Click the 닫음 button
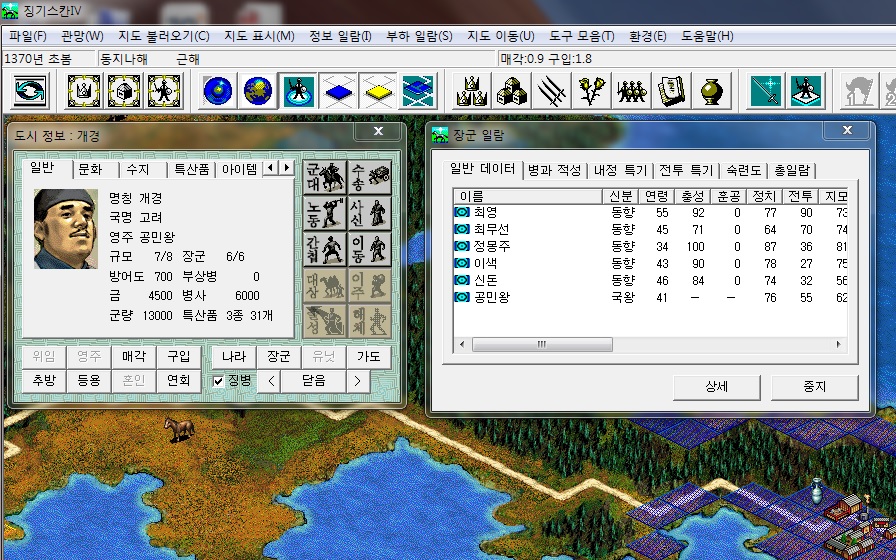This screenshot has width=896, height=560. [314, 381]
